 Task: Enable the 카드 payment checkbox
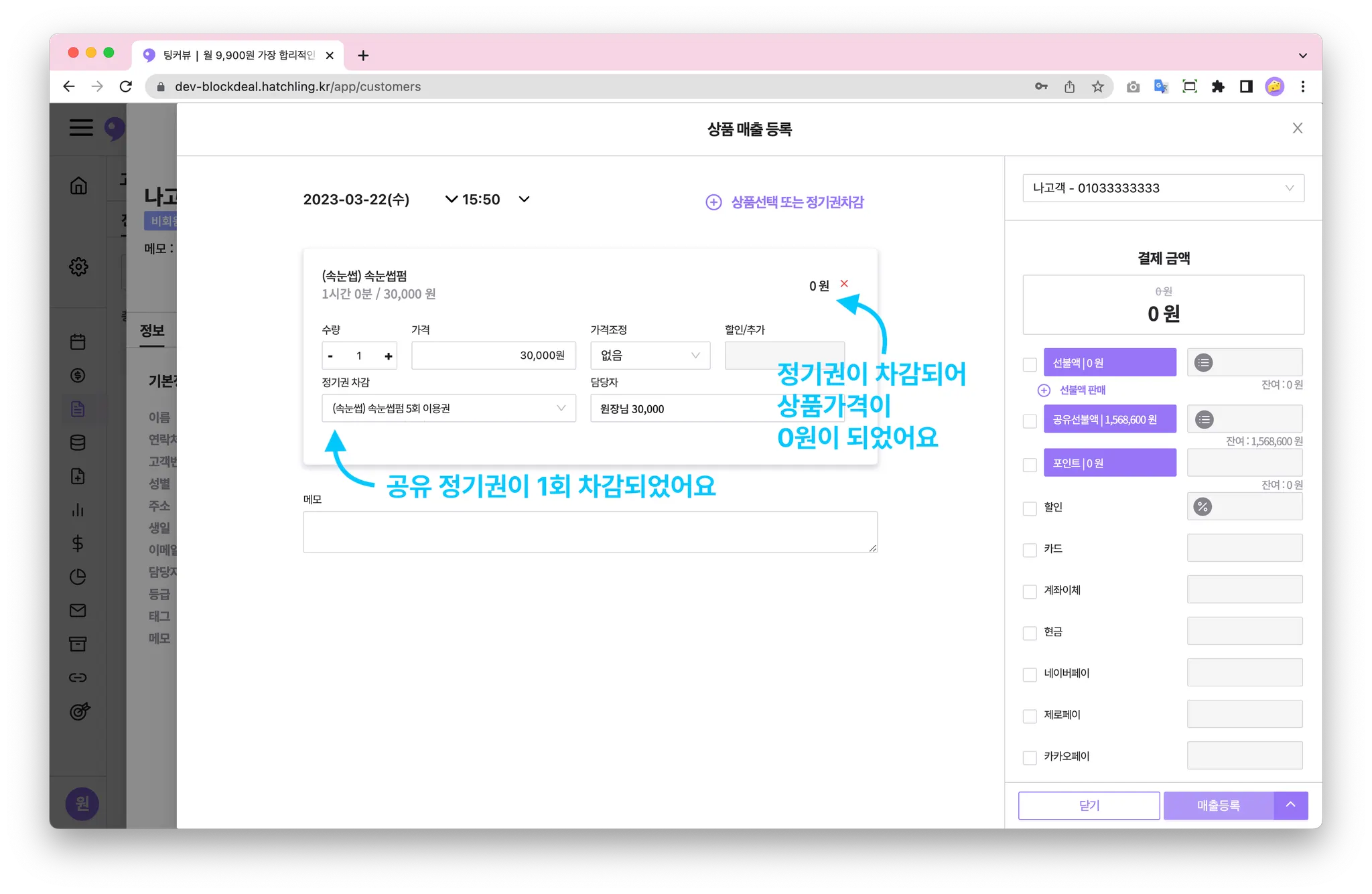[x=1030, y=550]
